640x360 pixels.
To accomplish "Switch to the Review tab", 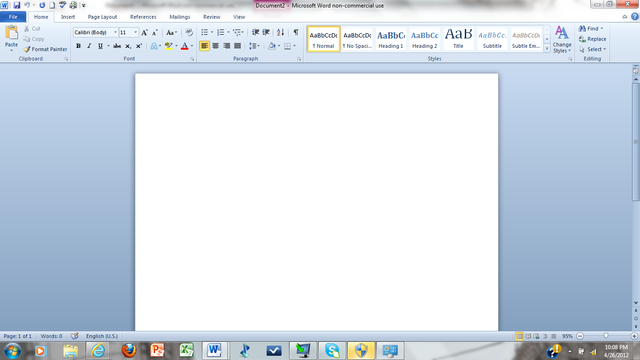I will (211, 17).
